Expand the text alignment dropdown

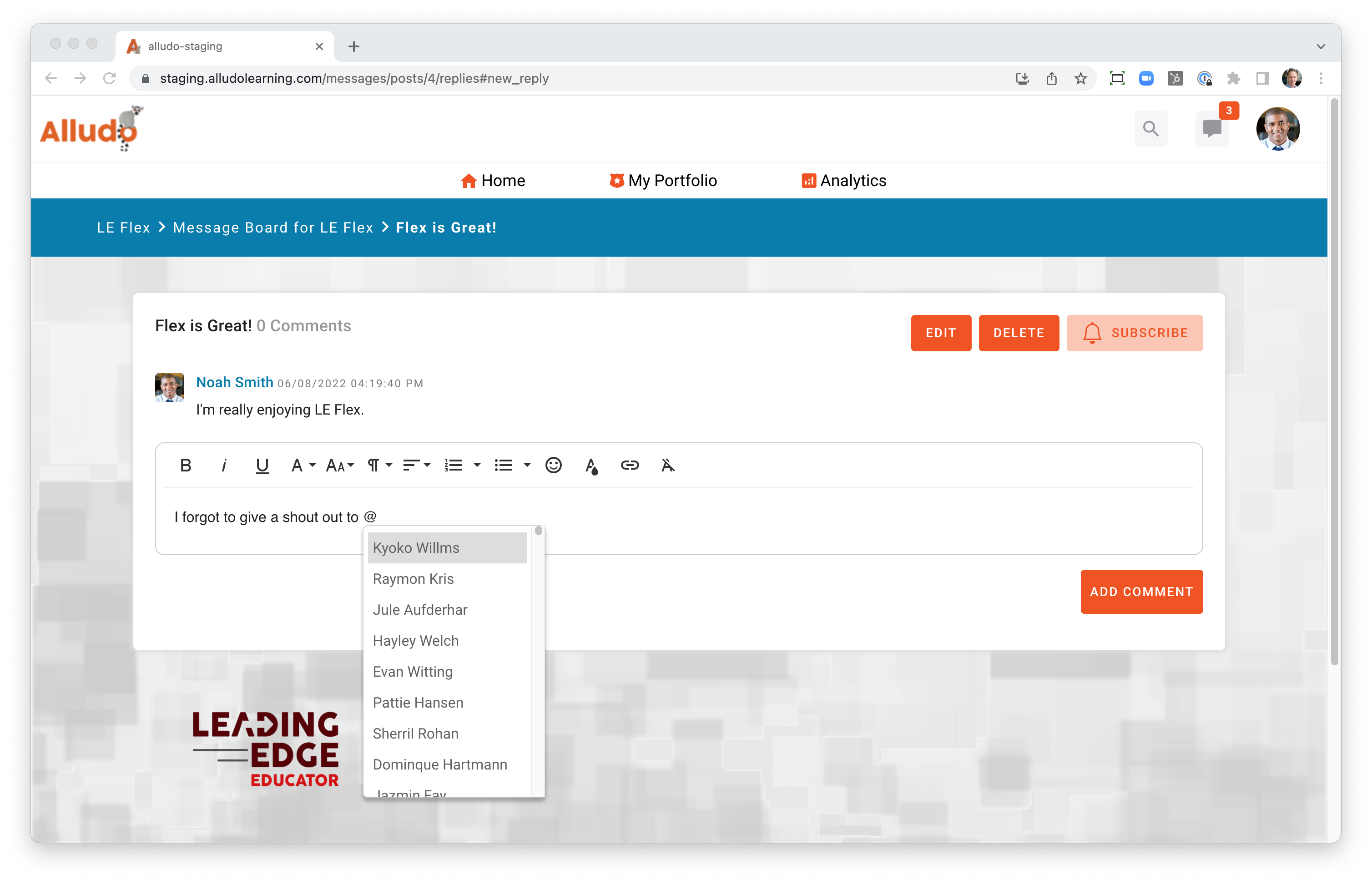(x=415, y=465)
